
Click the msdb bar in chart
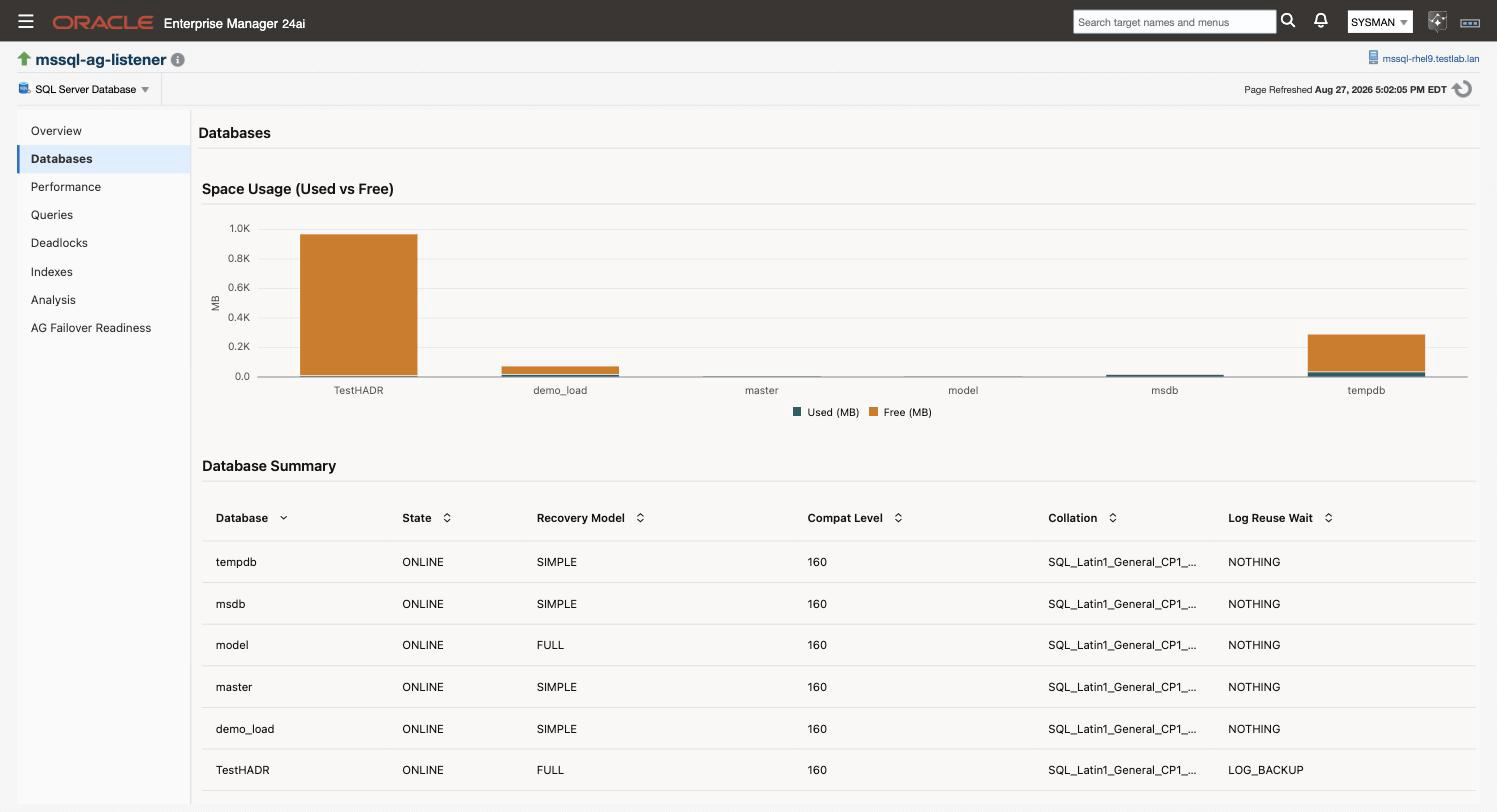coord(1164,376)
